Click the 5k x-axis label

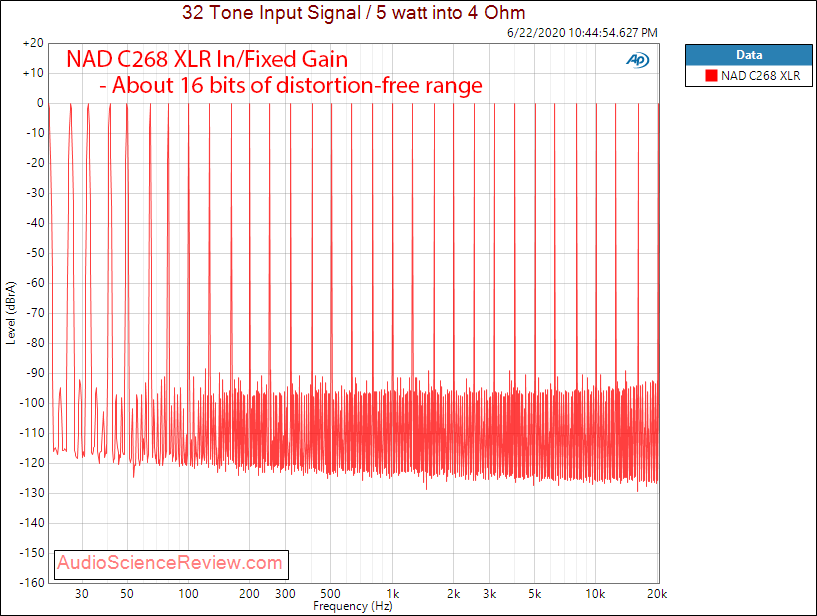(x=535, y=594)
